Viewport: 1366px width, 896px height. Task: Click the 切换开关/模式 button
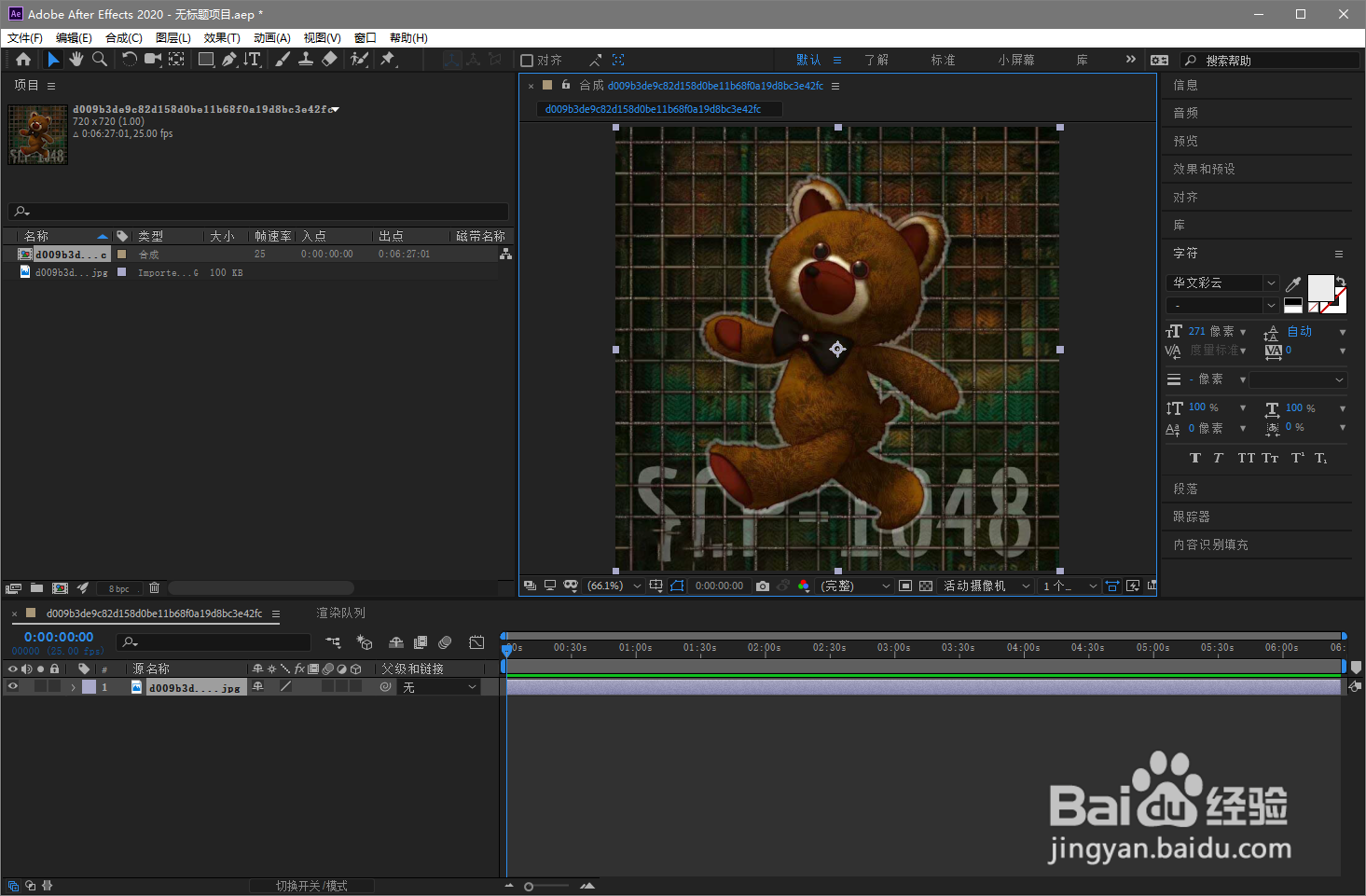311,886
